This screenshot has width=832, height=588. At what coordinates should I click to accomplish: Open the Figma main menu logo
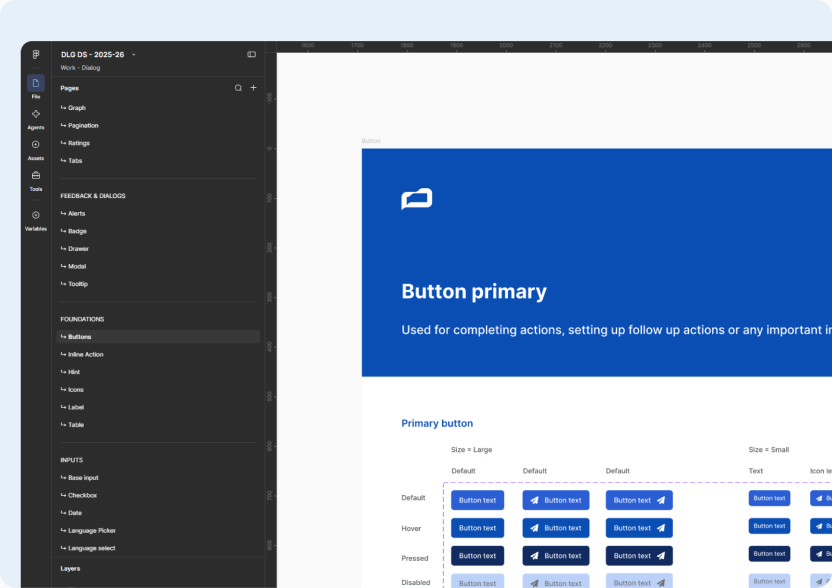[x=36, y=54]
